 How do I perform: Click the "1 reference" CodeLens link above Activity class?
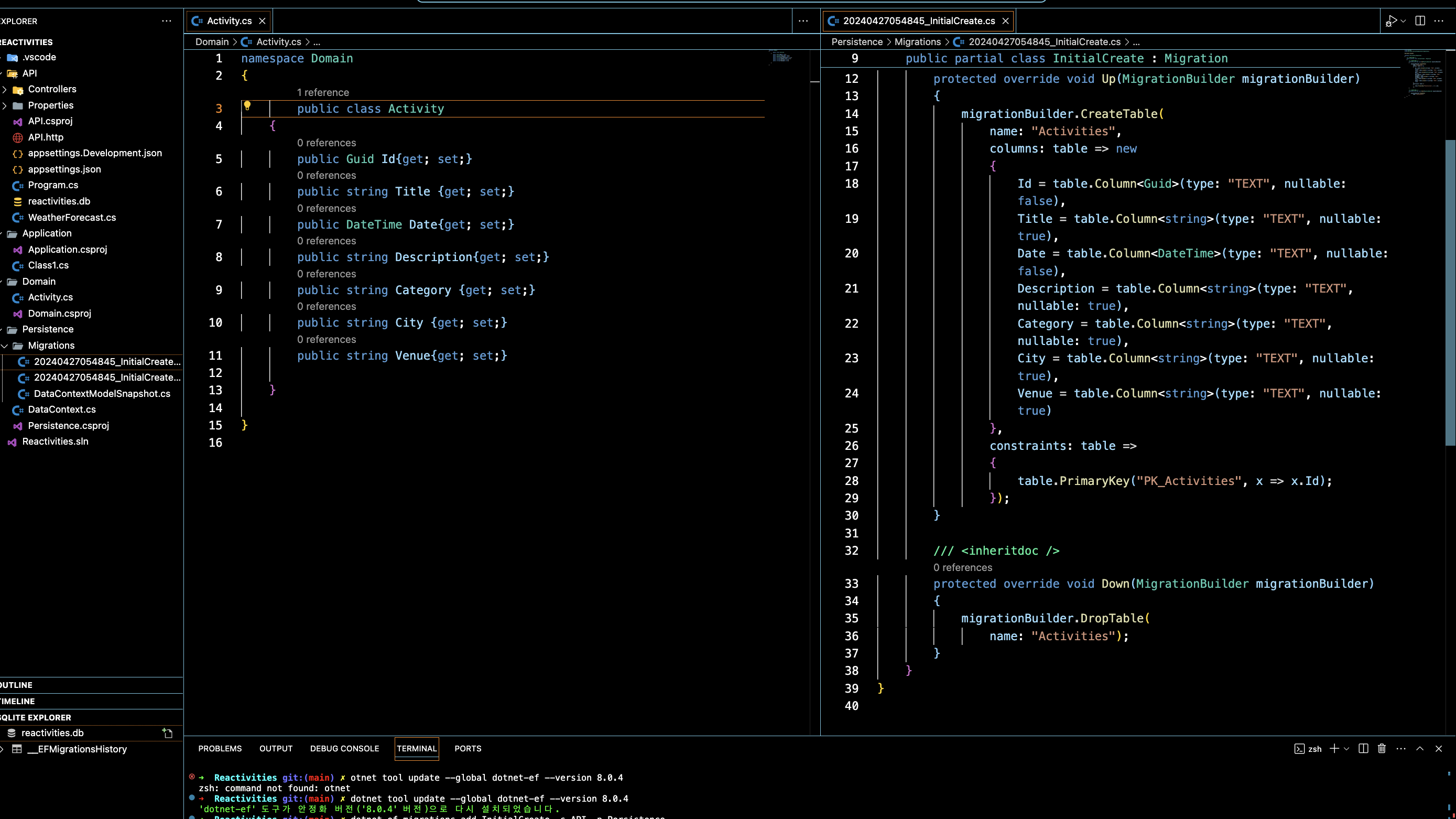point(323,93)
